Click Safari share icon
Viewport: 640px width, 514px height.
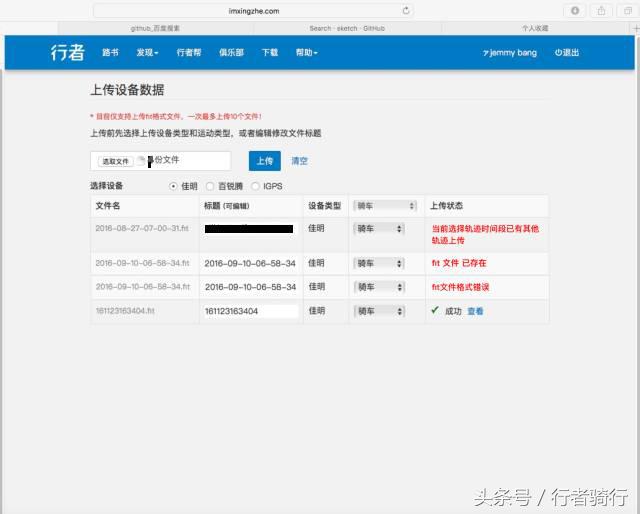601,11
